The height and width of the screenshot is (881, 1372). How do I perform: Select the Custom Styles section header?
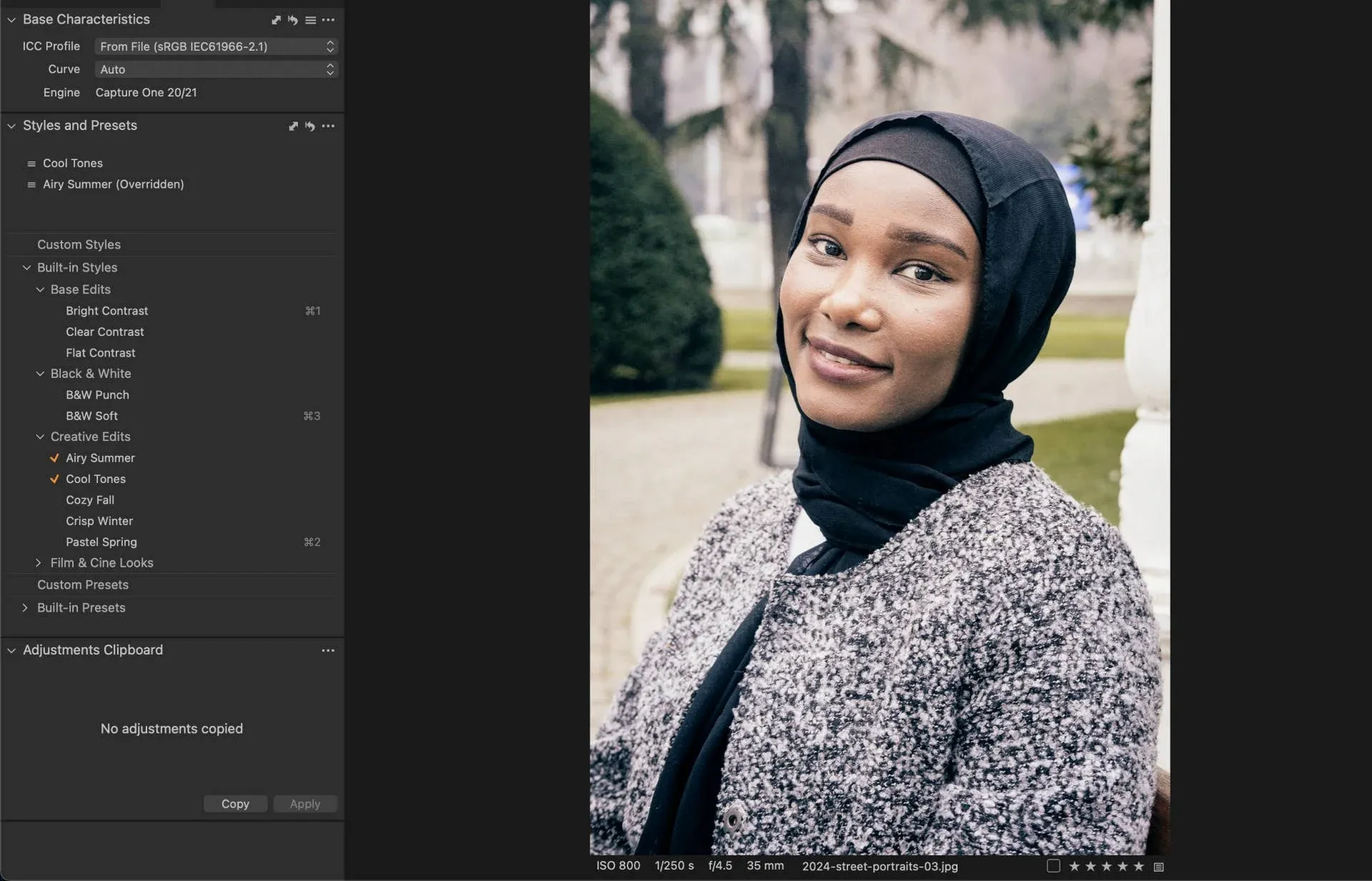79,244
